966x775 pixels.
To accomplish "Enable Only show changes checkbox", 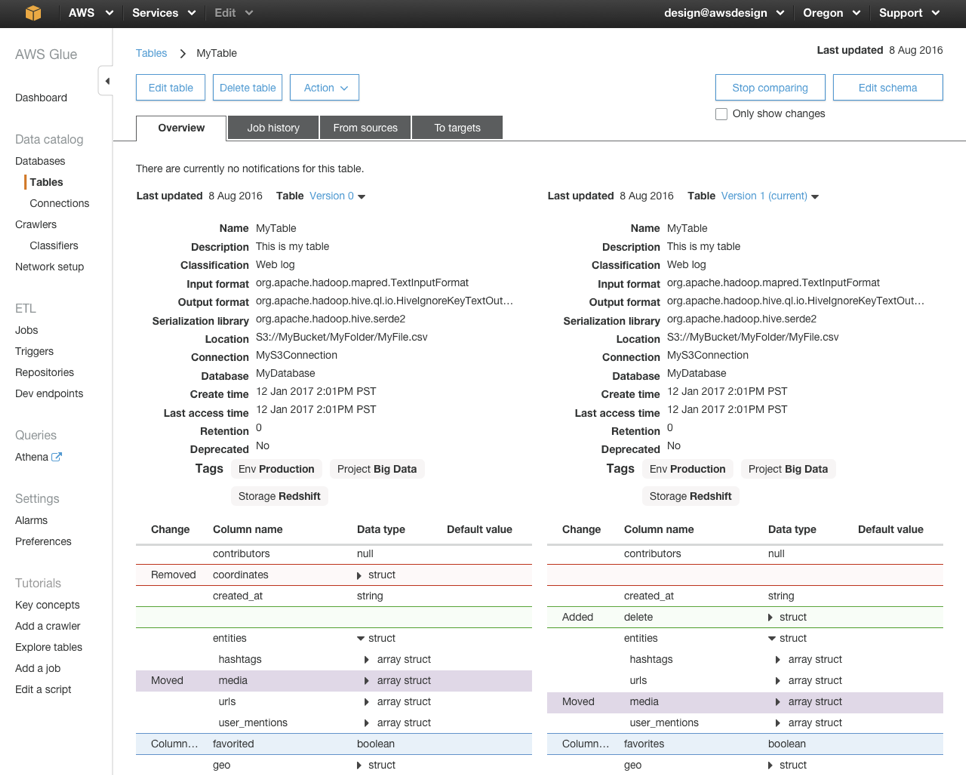I will [x=721, y=114].
